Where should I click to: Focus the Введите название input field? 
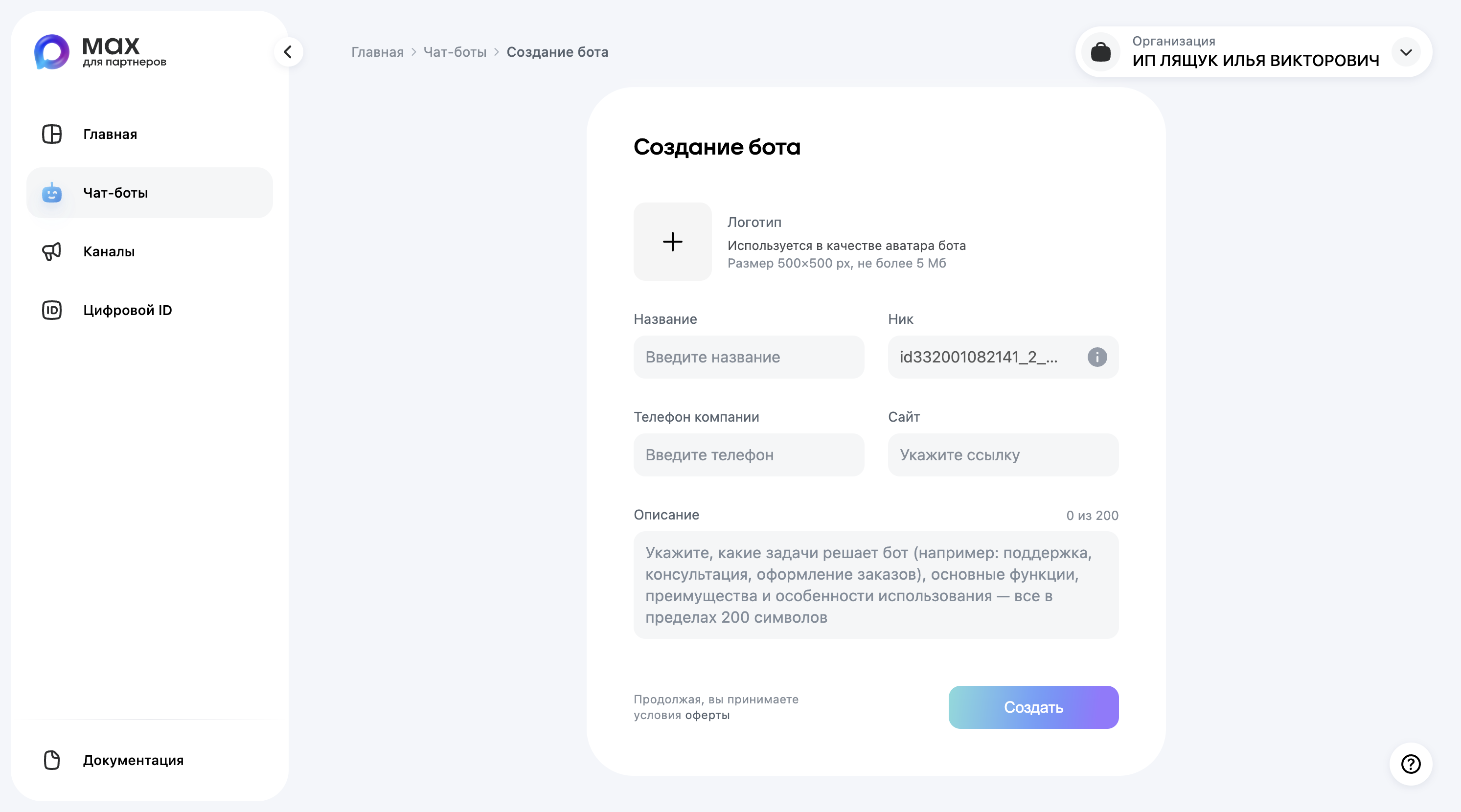(x=749, y=357)
